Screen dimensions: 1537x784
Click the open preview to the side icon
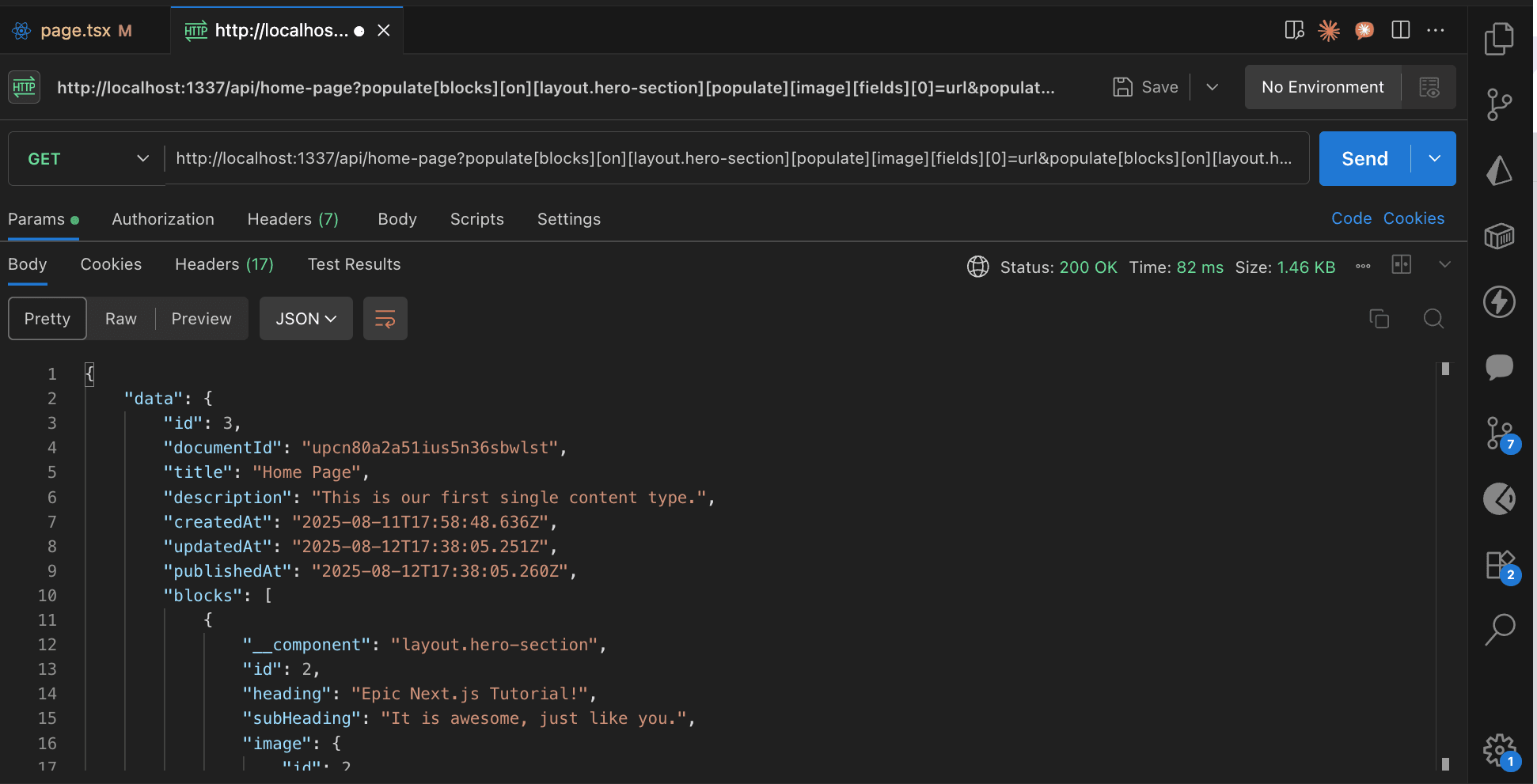(x=1294, y=30)
